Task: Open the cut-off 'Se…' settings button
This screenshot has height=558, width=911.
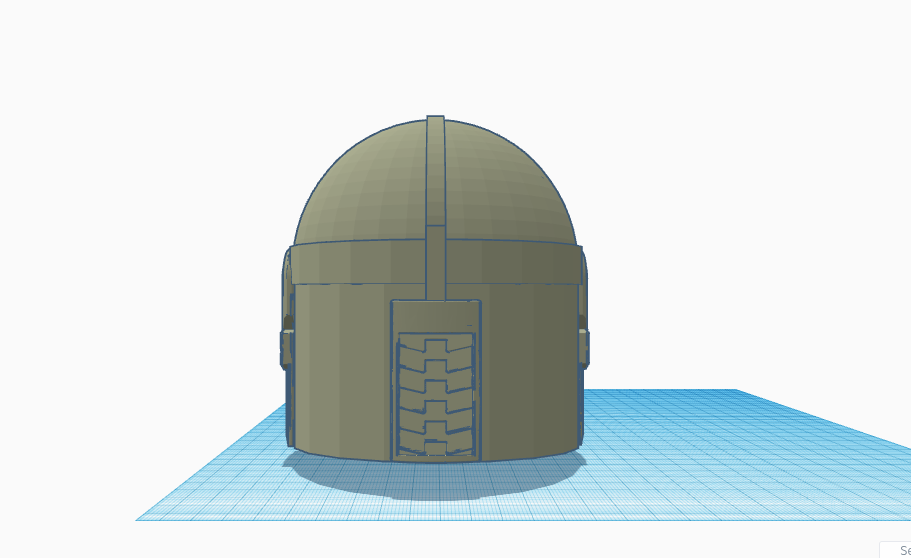Action: pos(896,550)
